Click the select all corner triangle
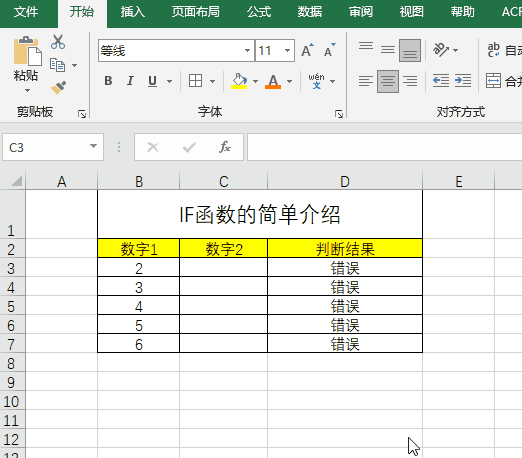Screen dimensions: 522x458 [x=17, y=181]
